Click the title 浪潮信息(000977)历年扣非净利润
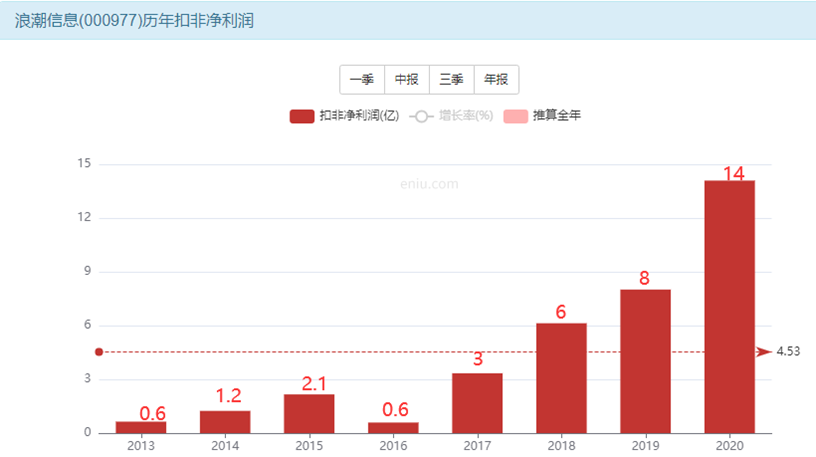This screenshot has height=457, width=816. click(x=134, y=21)
